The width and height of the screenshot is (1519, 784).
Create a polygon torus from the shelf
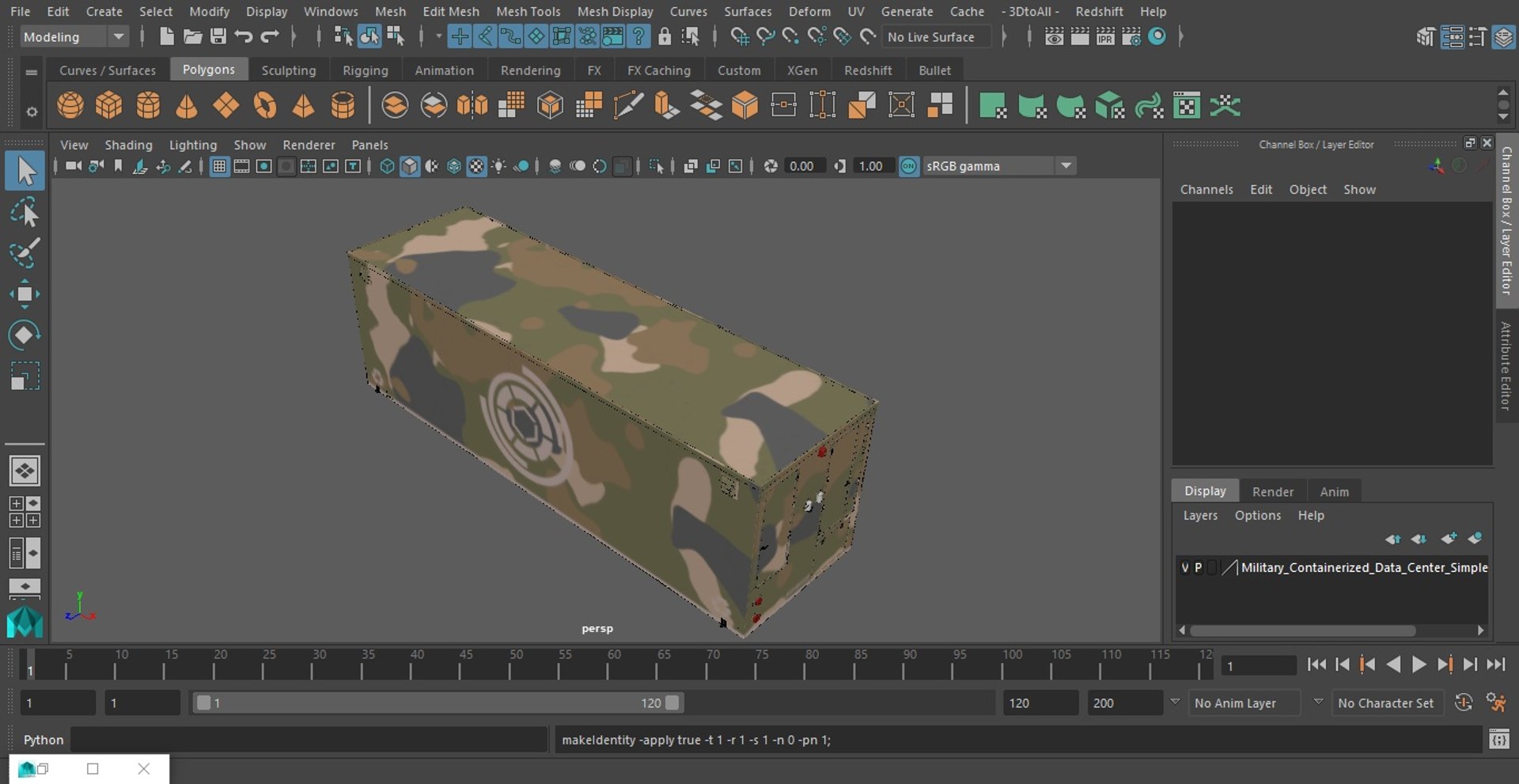[x=265, y=105]
